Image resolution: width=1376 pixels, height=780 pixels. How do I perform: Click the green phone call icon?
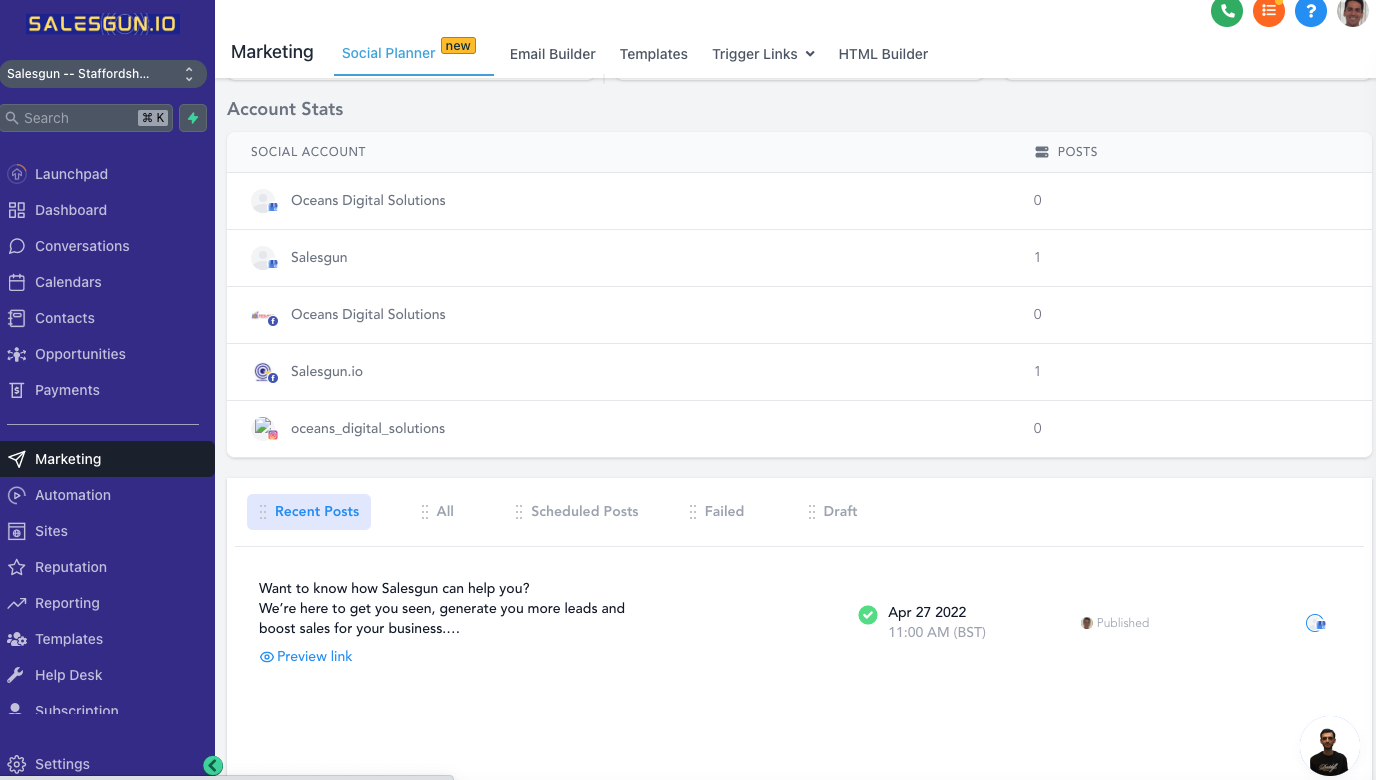pos(1226,12)
